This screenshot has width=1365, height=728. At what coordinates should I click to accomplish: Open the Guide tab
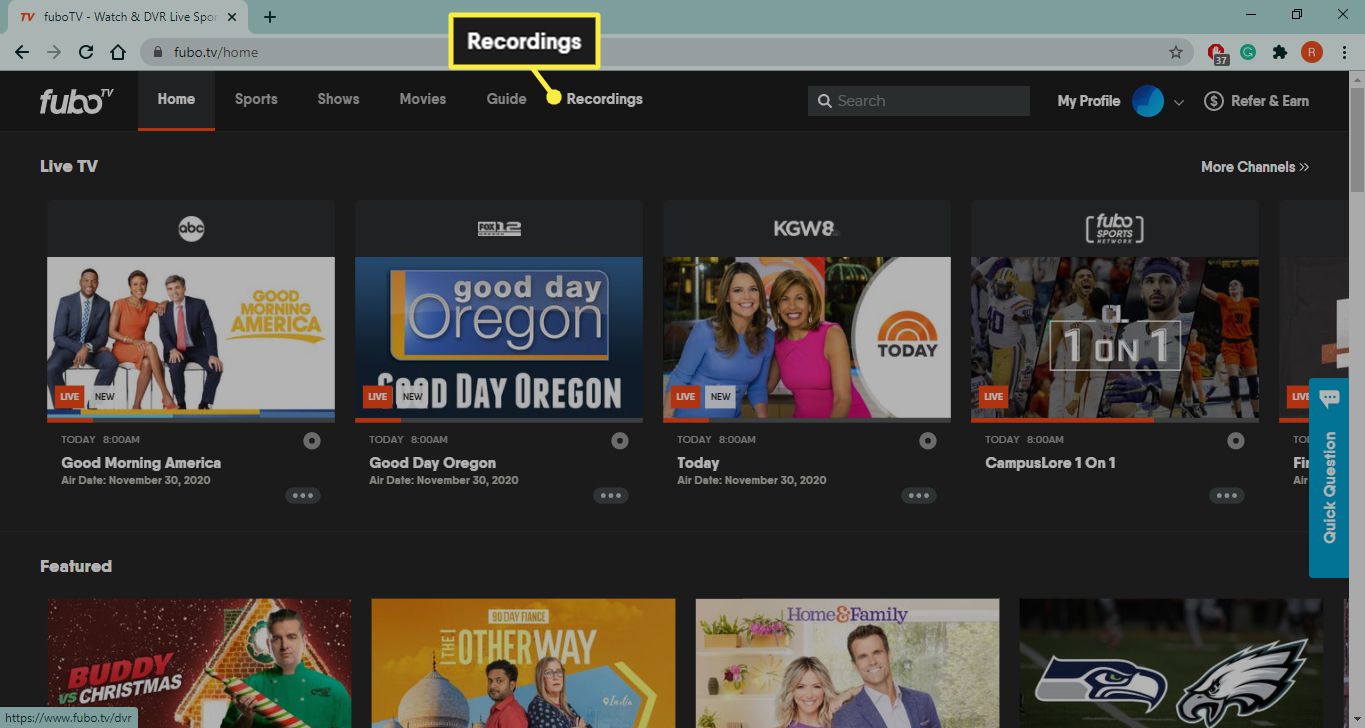[x=506, y=99]
